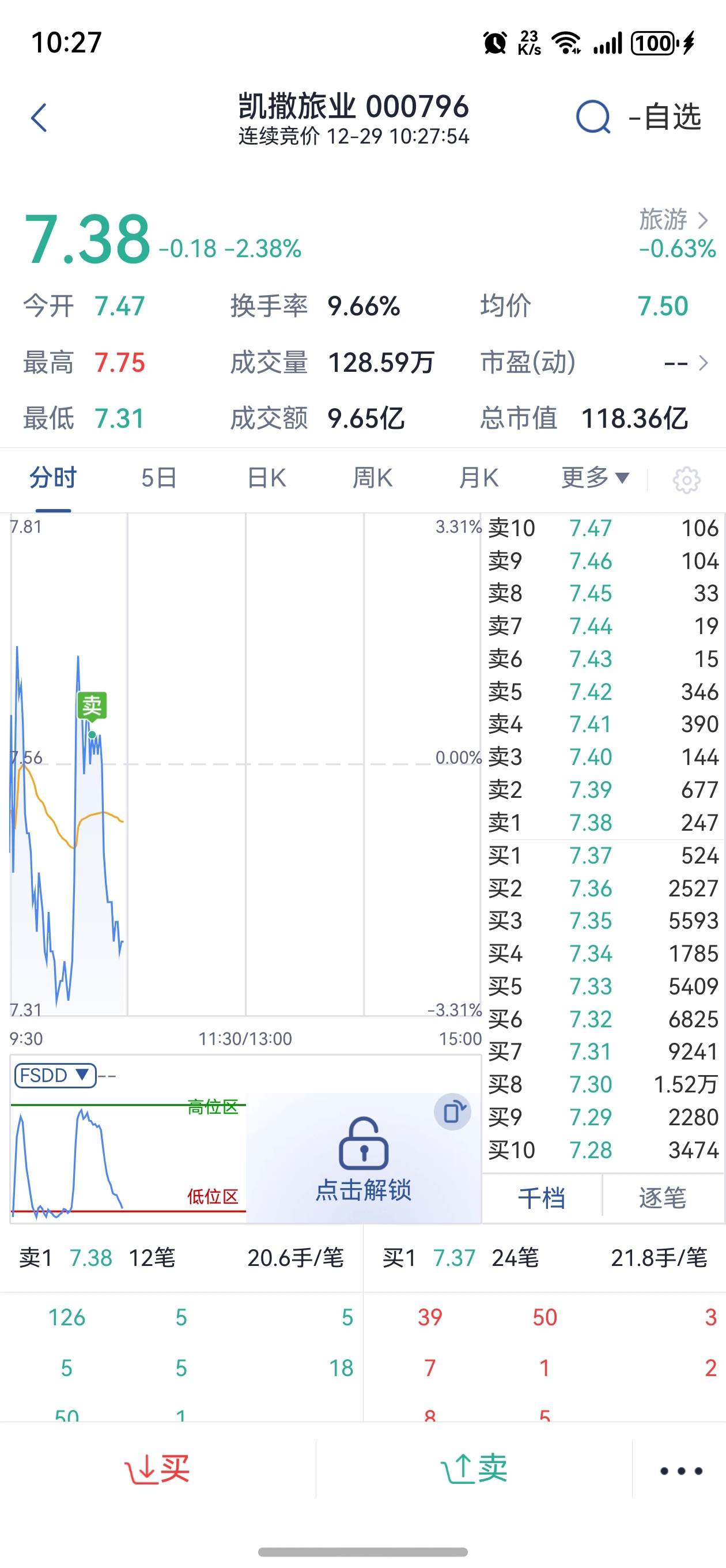Expand the 更多 chart period dropdown
The width and height of the screenshot is (726, 1568).
[595, 478]
